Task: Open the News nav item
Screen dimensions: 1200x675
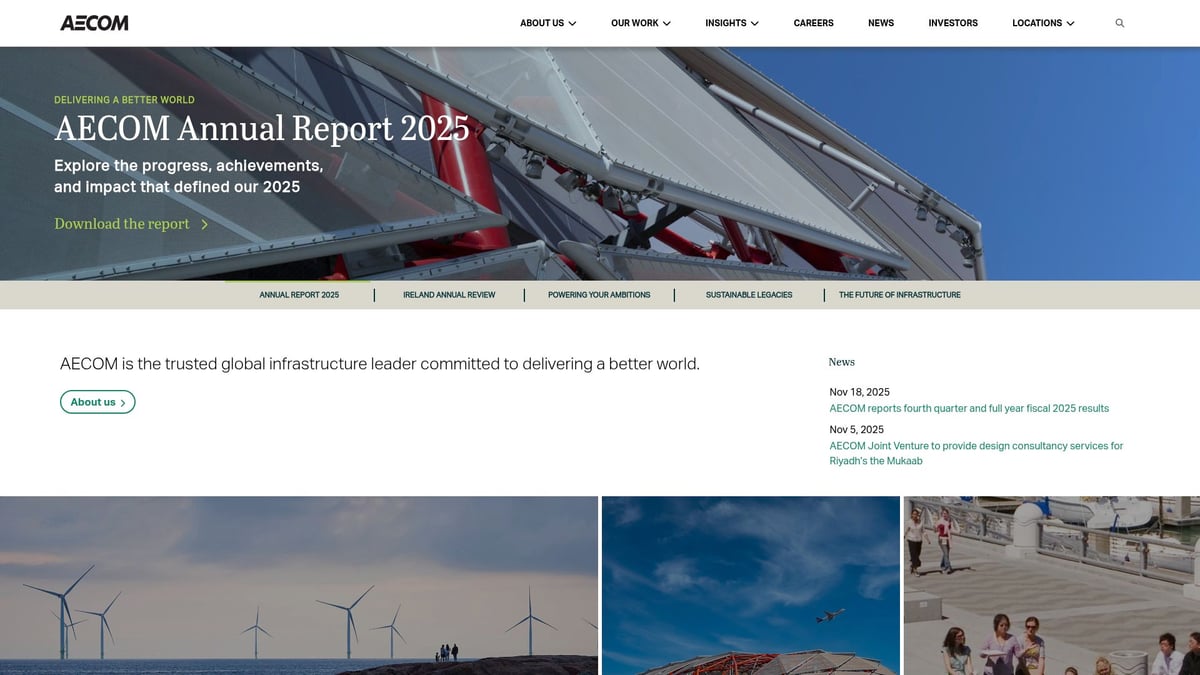Action: click(x=881, y=23)
